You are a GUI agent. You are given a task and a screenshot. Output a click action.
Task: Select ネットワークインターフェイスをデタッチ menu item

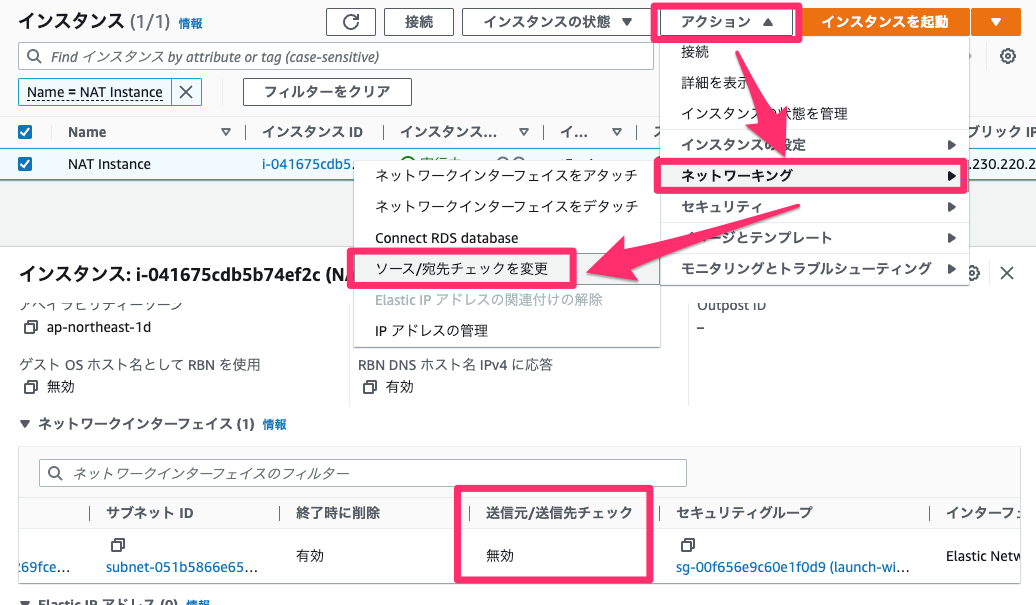click(x=506, y=207)
